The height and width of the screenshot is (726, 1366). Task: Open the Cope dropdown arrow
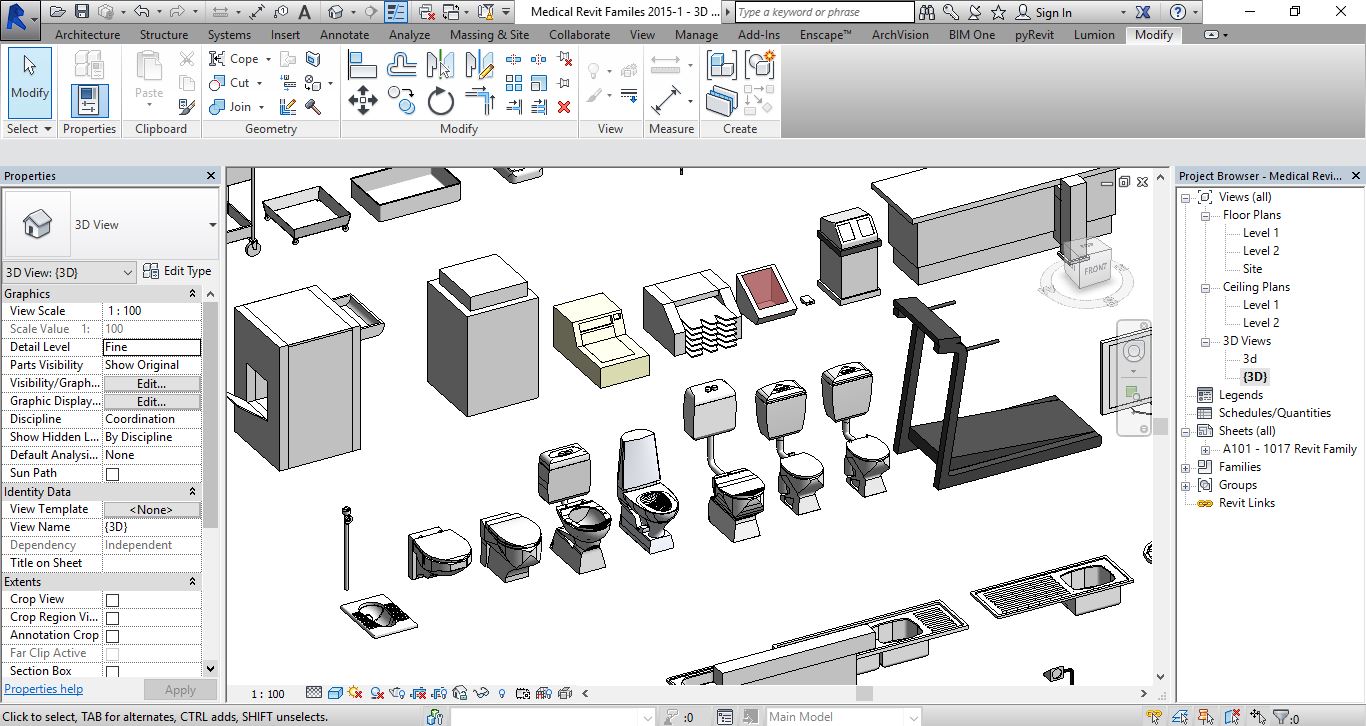tap(268, 59)
